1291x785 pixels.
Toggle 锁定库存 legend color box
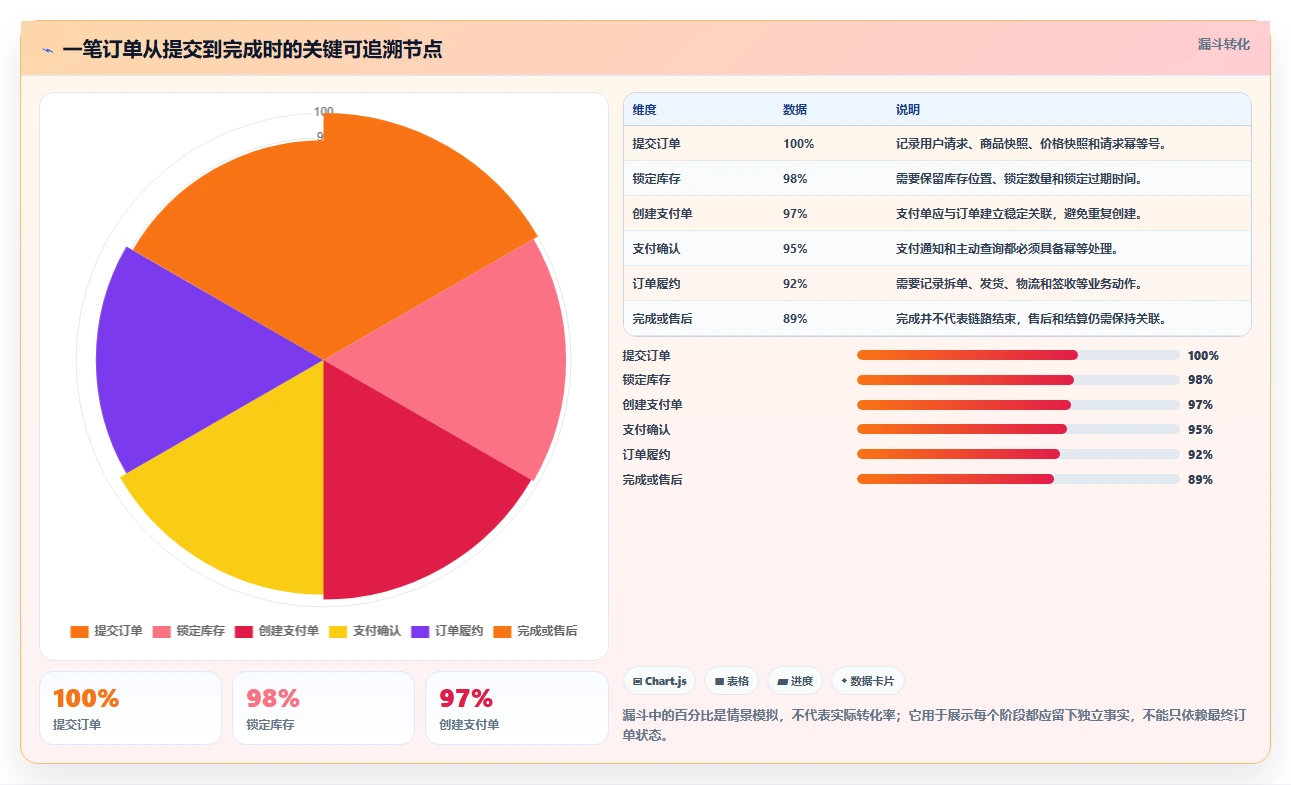[162, 632]
